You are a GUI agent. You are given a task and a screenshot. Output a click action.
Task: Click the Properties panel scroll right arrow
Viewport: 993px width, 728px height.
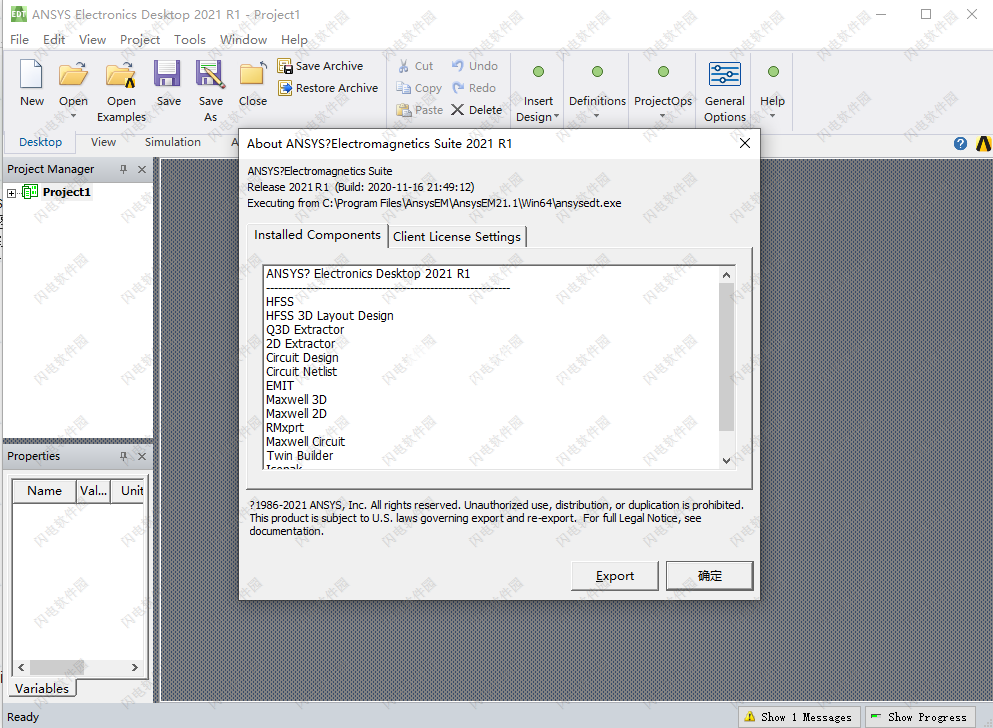tap(134, 667)
